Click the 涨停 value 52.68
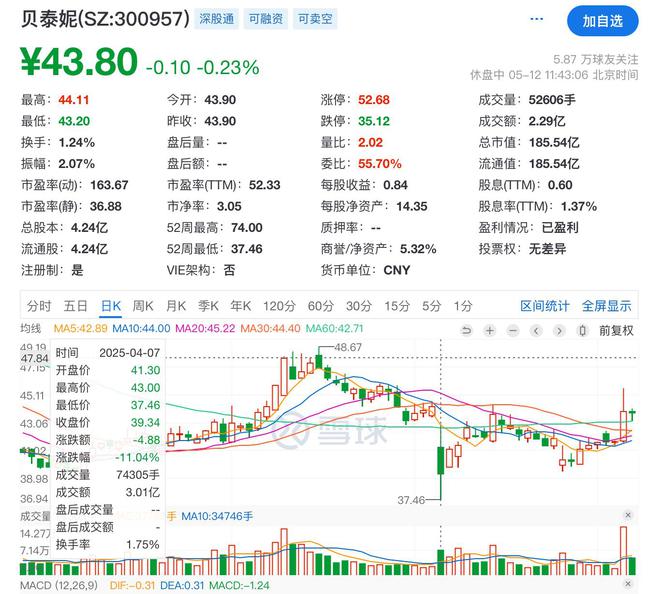The height and width of the screenshot is (594, 660). click(374, 100)
